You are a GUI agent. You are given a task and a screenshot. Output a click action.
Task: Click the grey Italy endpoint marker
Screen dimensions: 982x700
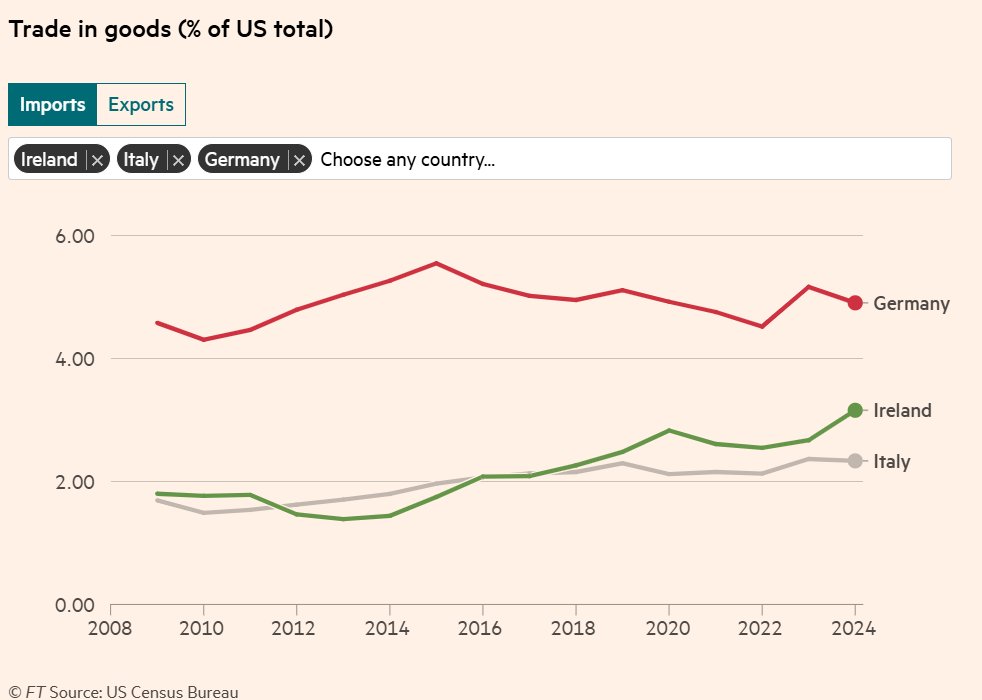coord(855,461)
